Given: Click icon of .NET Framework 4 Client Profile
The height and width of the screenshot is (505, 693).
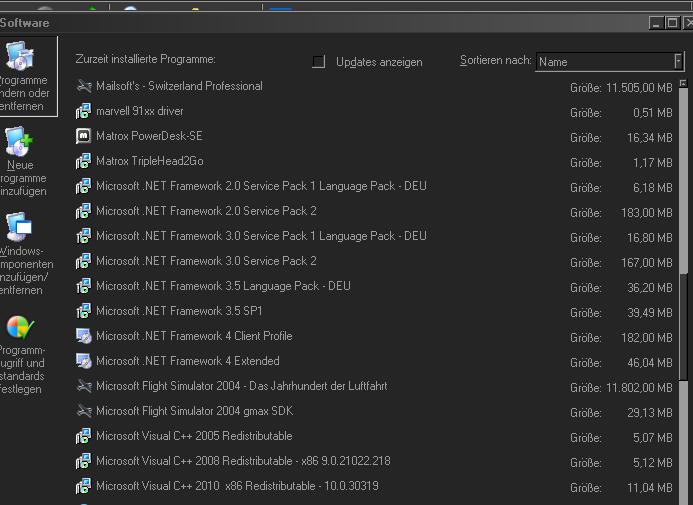Looking at the screenshot, I should tap(84, 336).
